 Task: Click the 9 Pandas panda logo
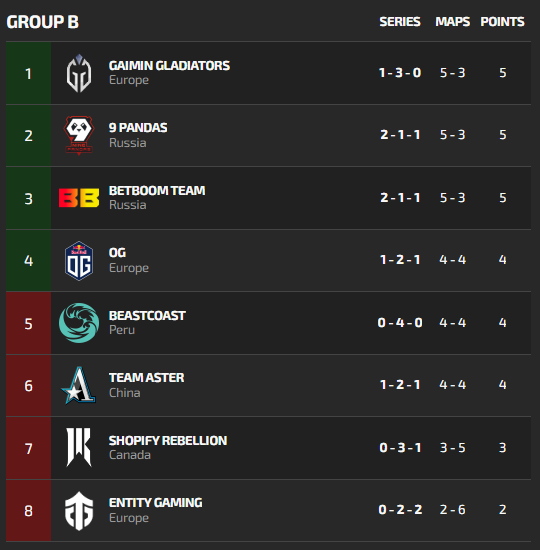[79, 135]
